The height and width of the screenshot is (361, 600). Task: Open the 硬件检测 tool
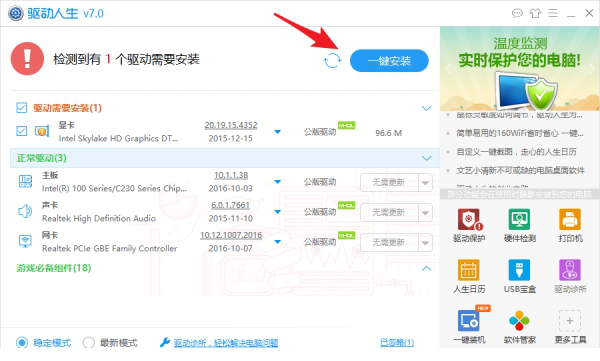519,226
